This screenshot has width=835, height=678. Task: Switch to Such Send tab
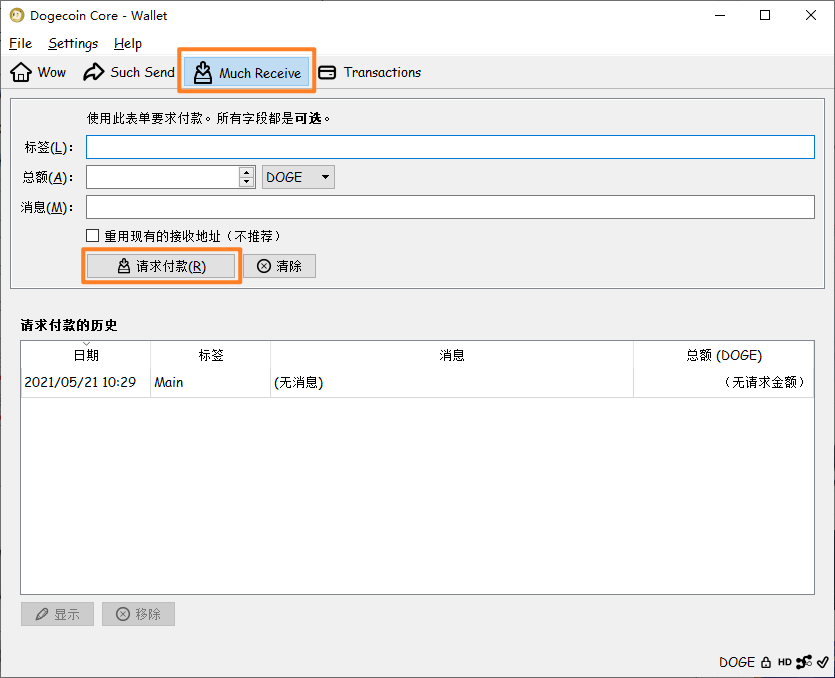[x=129, y=72]
